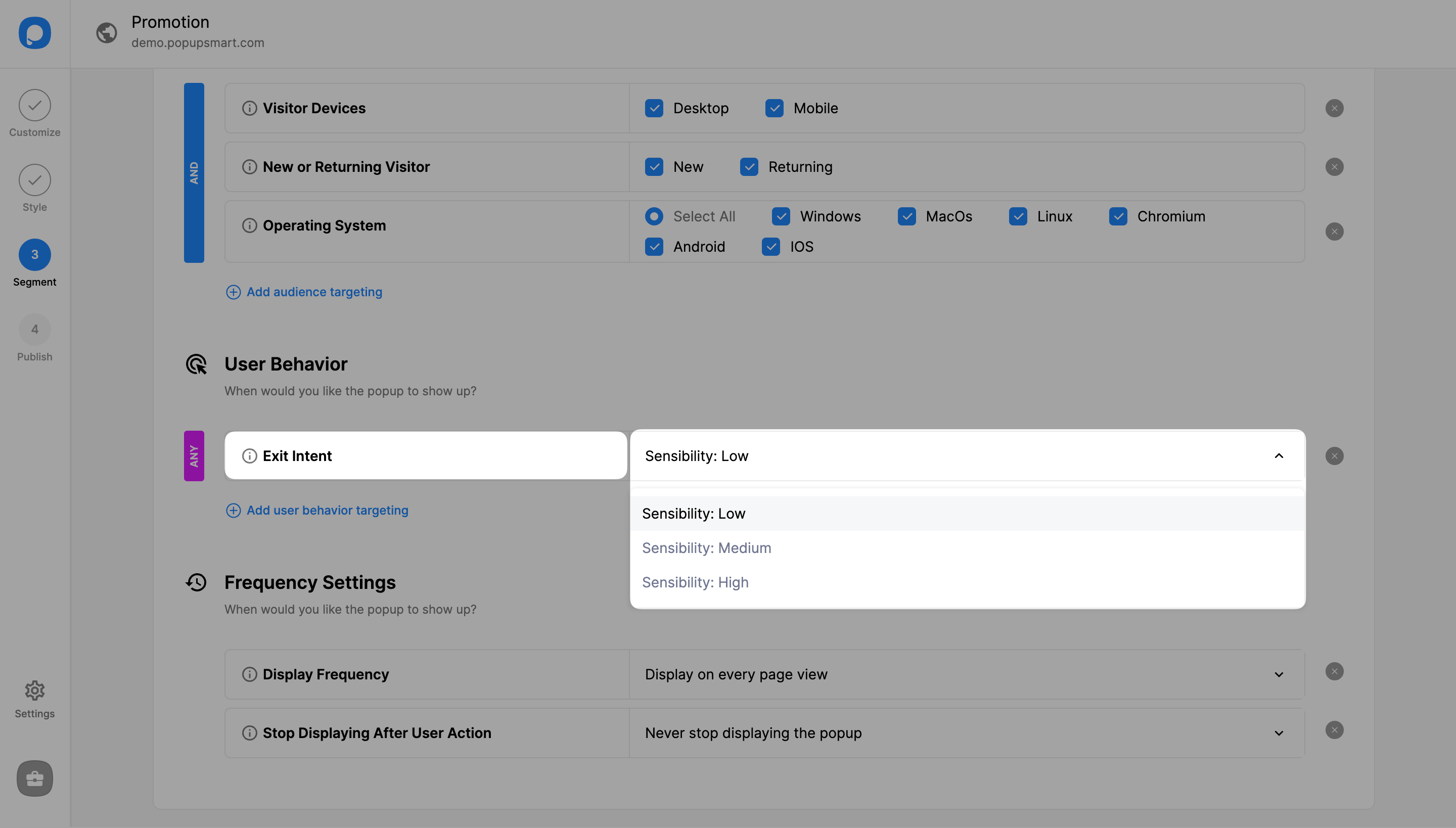The height and width of the screenshot is (828, 1456).
Task: Select All operating systems radio button
Action: 653,216
